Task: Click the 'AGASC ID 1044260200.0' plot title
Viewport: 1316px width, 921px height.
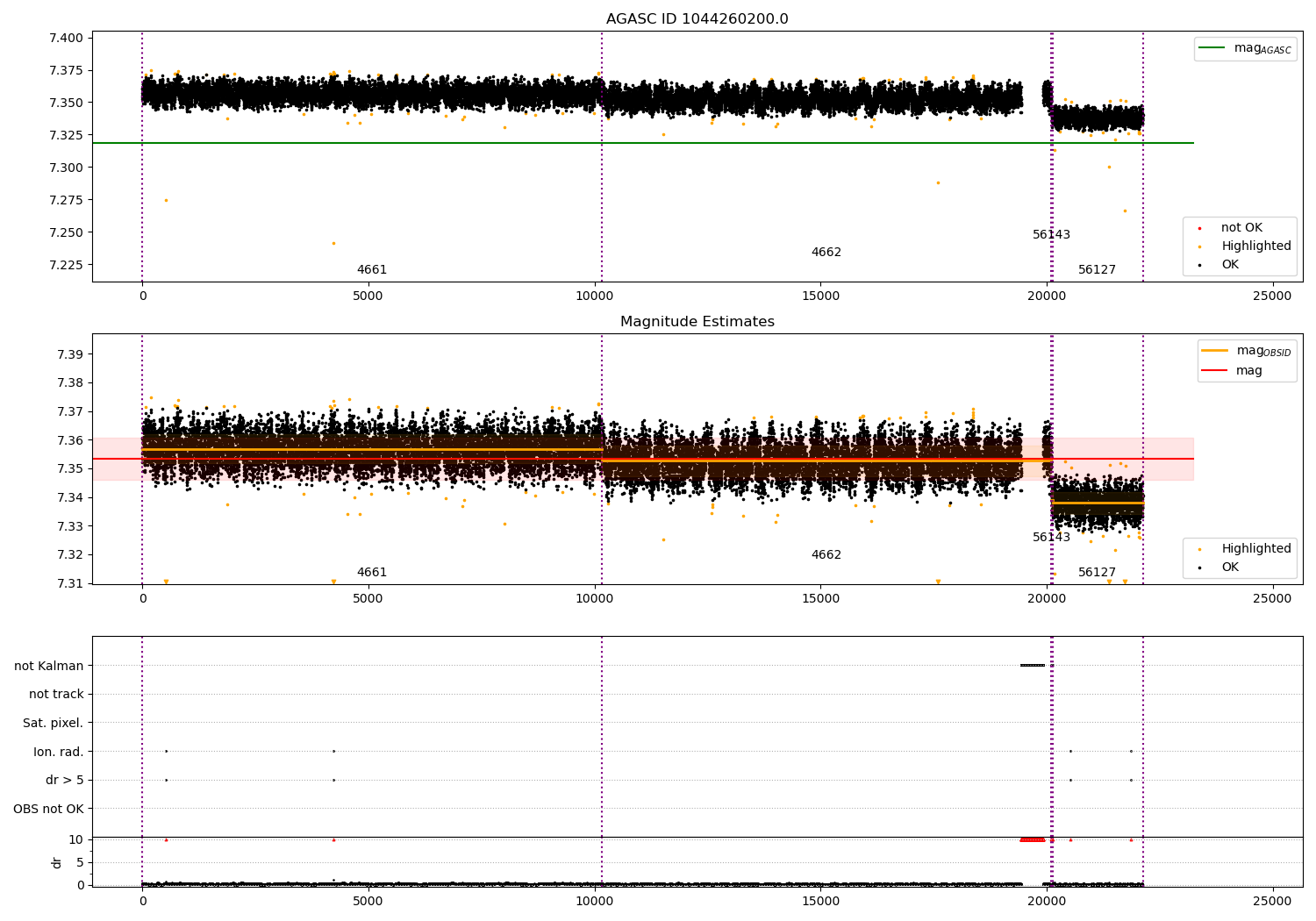Action: tap(697, 19)
